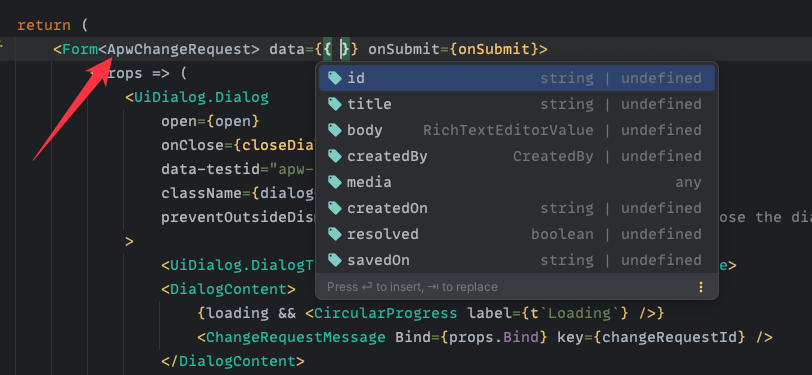Click the CircularProgress component tag
Image resolution: width=812 pixels, height=375 pixels.
385,313
